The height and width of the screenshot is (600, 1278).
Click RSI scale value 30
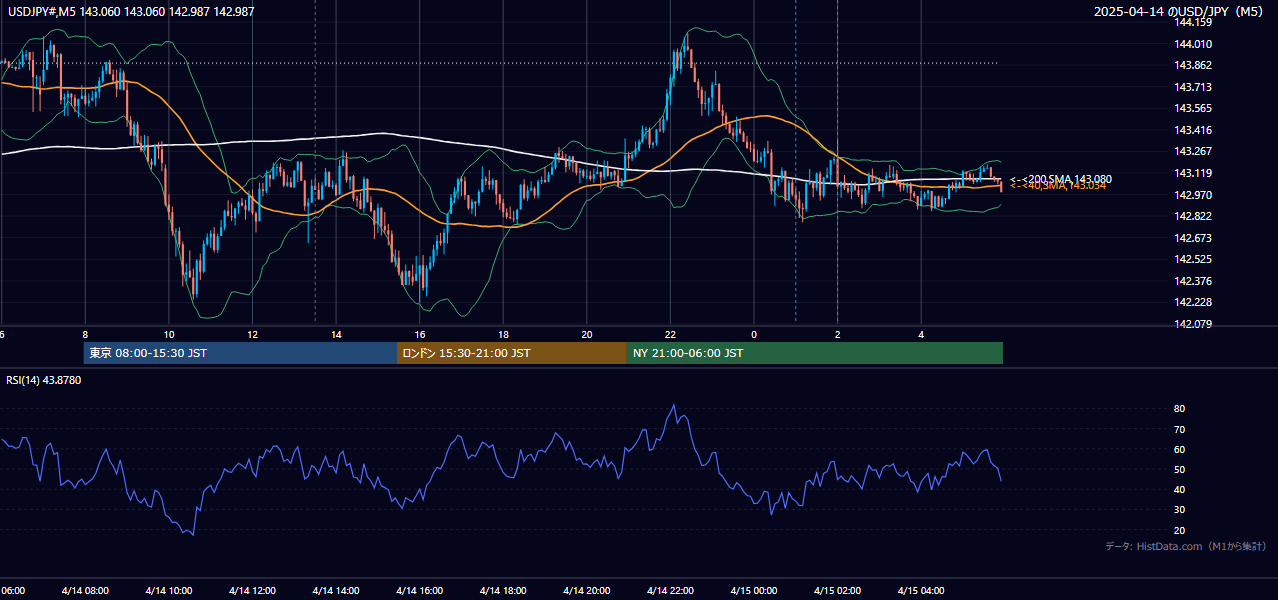click(1180, 510)
